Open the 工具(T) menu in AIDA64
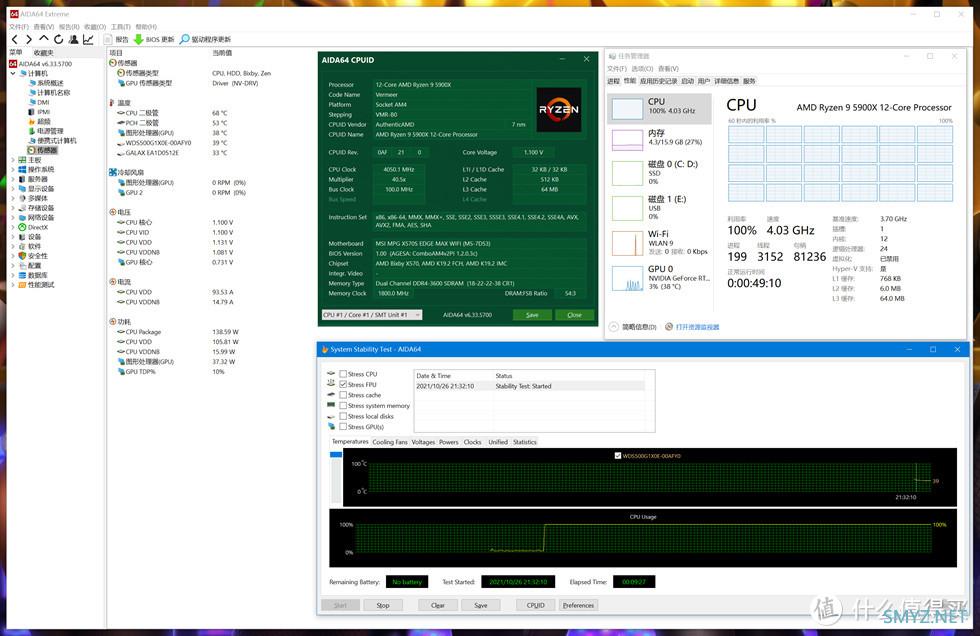 point(121,27)
